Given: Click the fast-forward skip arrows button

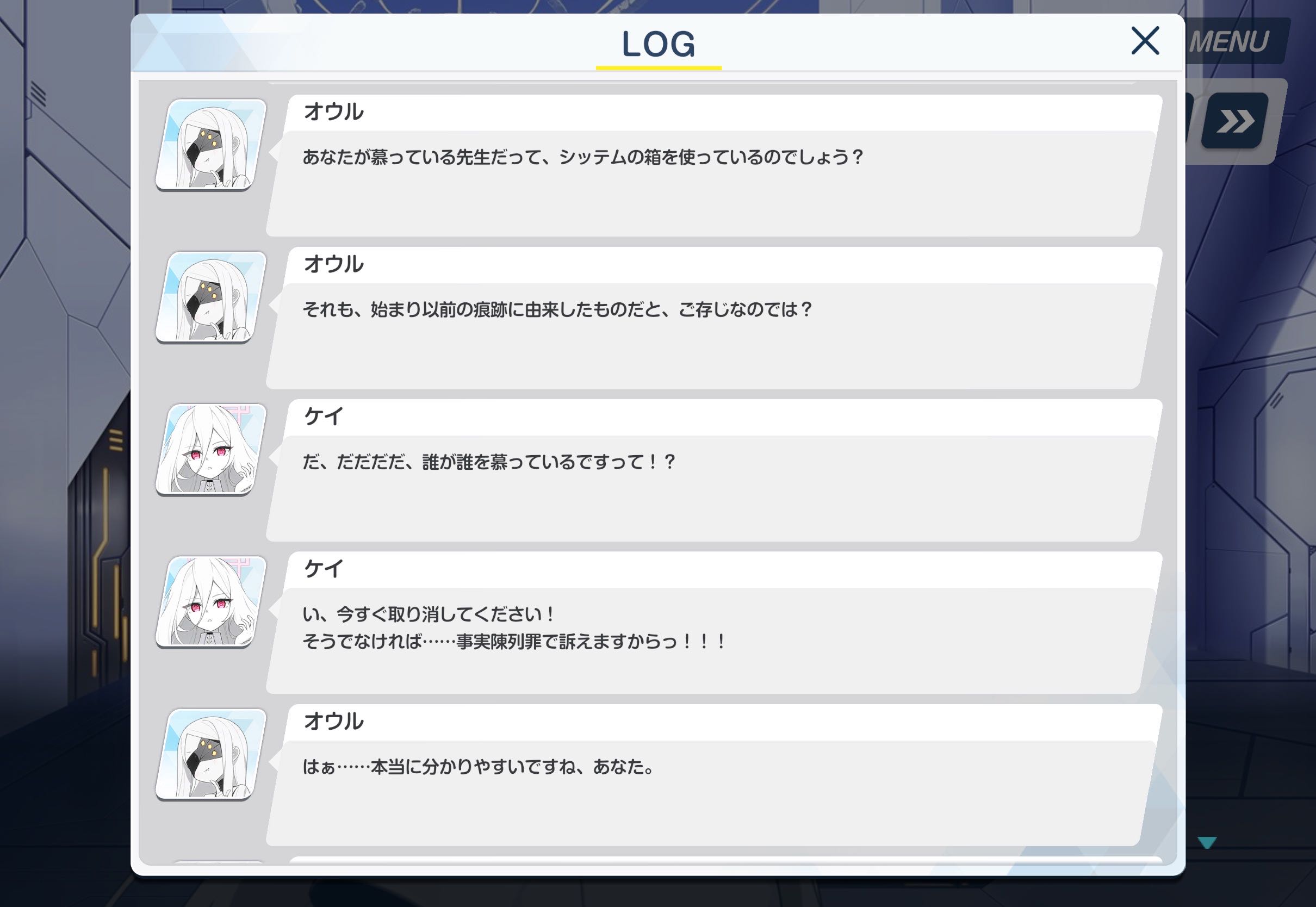Looking at the screenshot, I should 1235,121.
